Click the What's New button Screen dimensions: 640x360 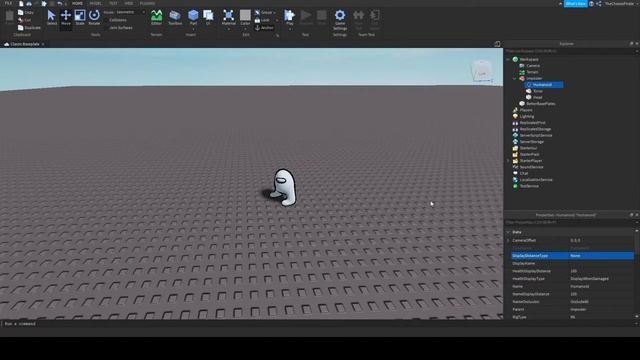click(x=576, y=3)
